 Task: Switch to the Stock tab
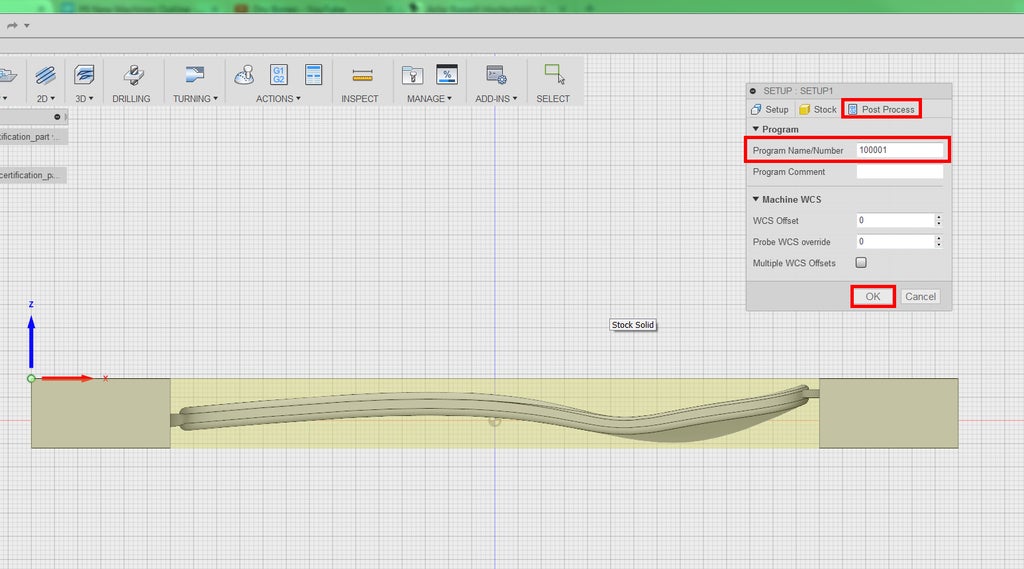click(818, 109)
